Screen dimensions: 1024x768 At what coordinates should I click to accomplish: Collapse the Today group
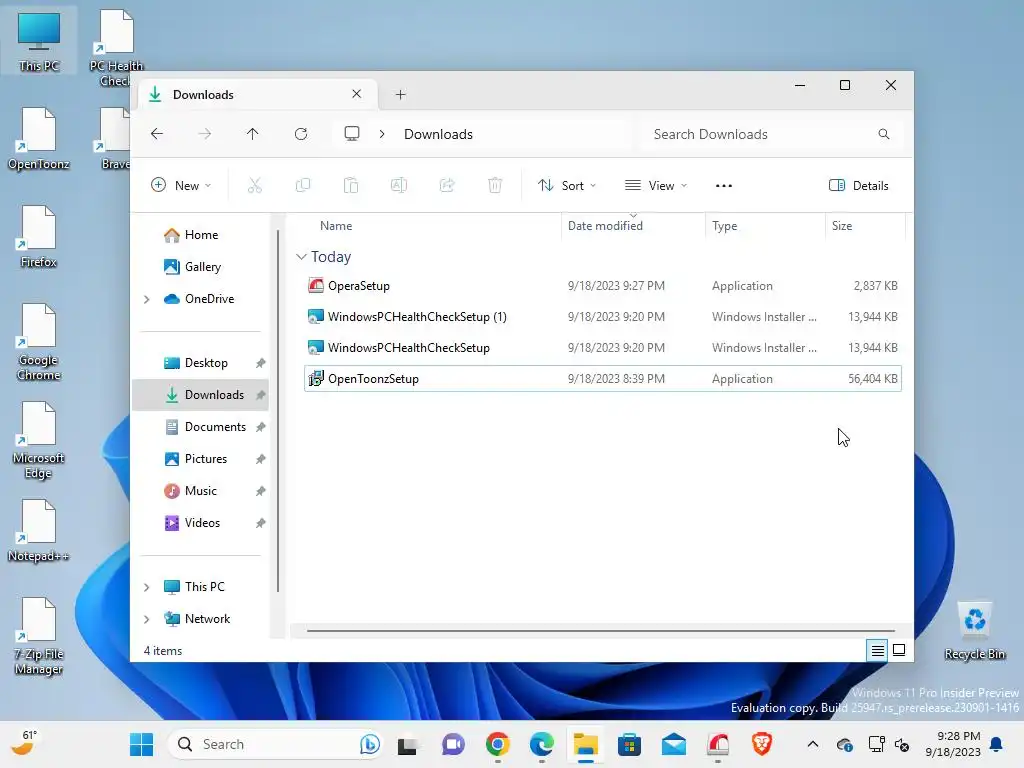click(x=301, y=257)
